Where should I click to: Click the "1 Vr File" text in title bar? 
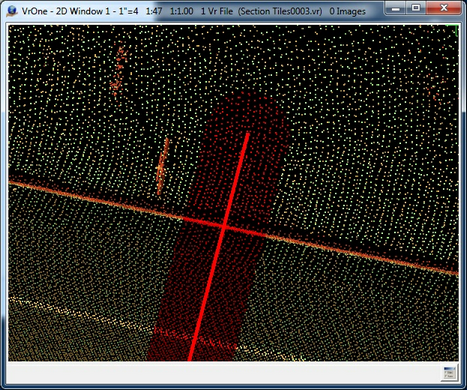point(217,11)
